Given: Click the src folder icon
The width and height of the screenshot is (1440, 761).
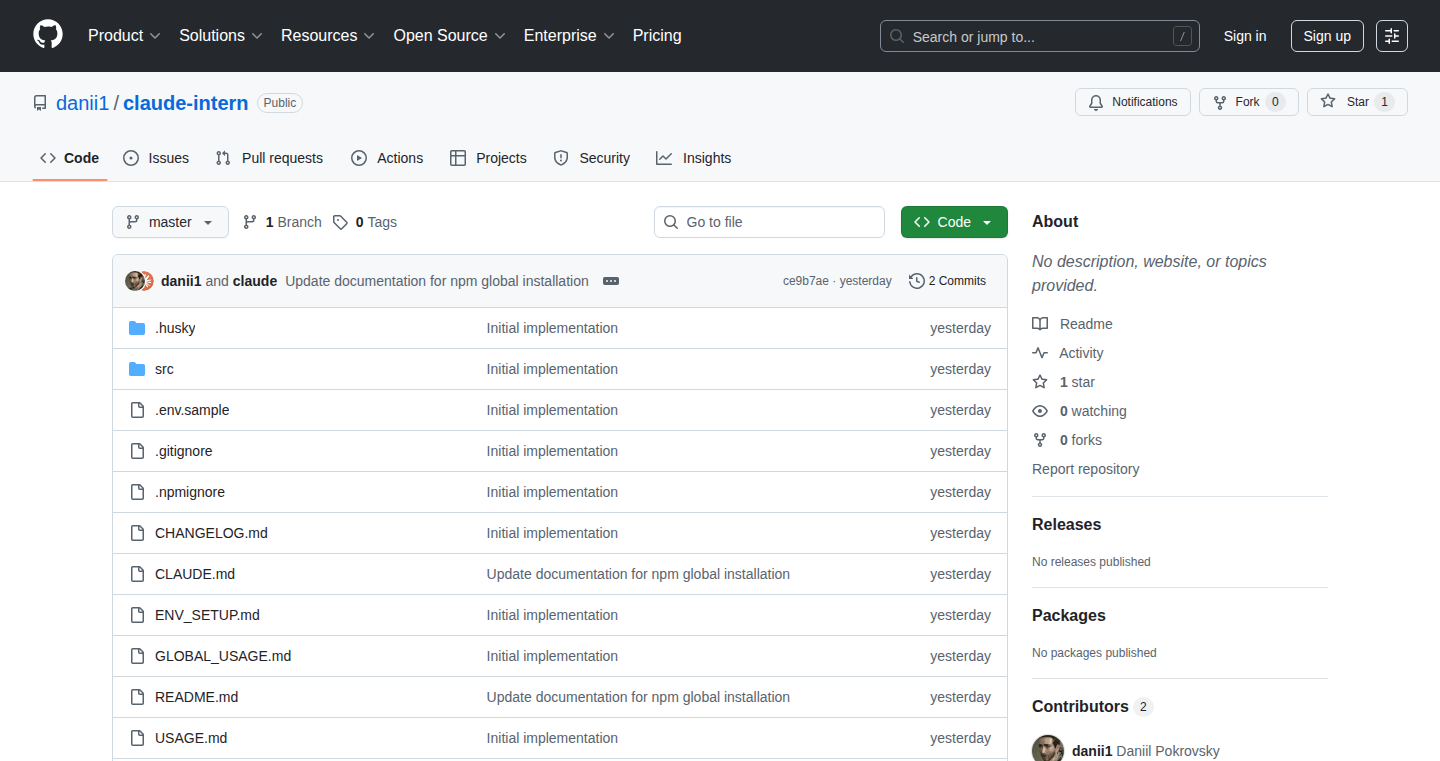Looking at the screenshot, I should coord(137,369).
